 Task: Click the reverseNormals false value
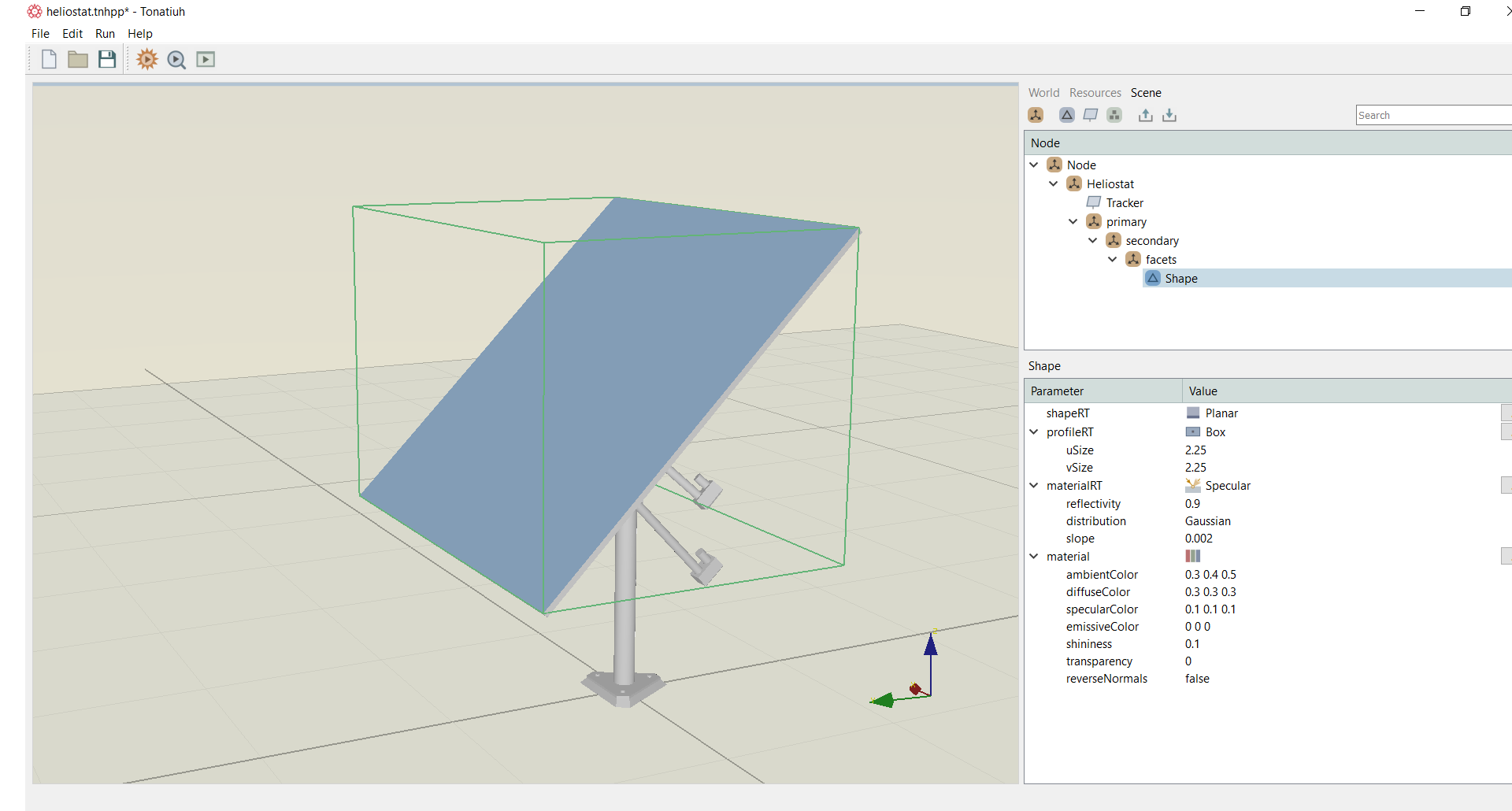tap(1197, 679)
